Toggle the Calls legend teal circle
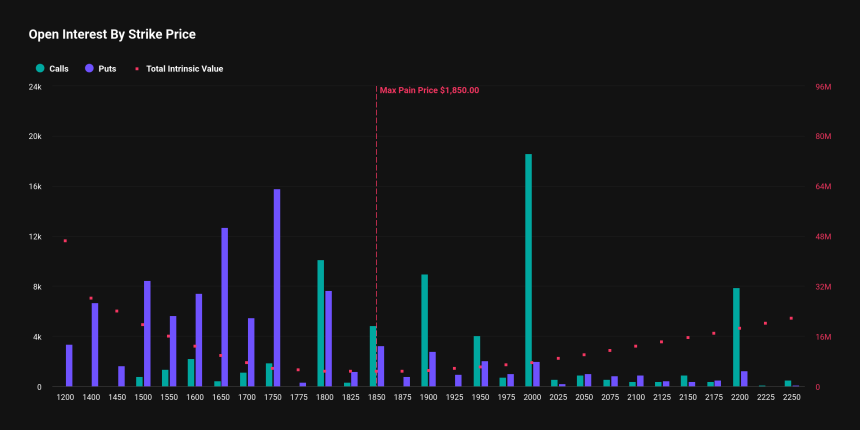The image size is (860, 430). click(x=40, y=69)
